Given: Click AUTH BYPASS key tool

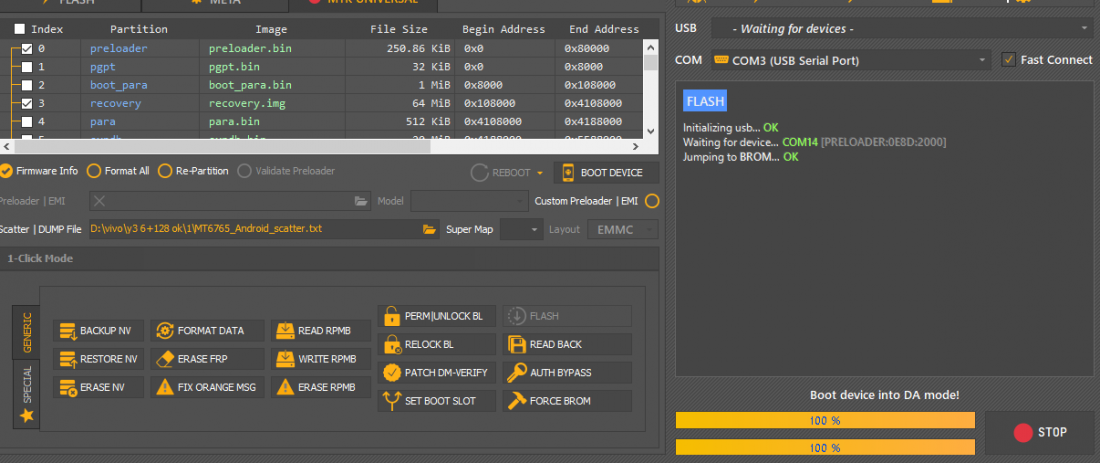Looking at the screenshot, I should [567, 373].
